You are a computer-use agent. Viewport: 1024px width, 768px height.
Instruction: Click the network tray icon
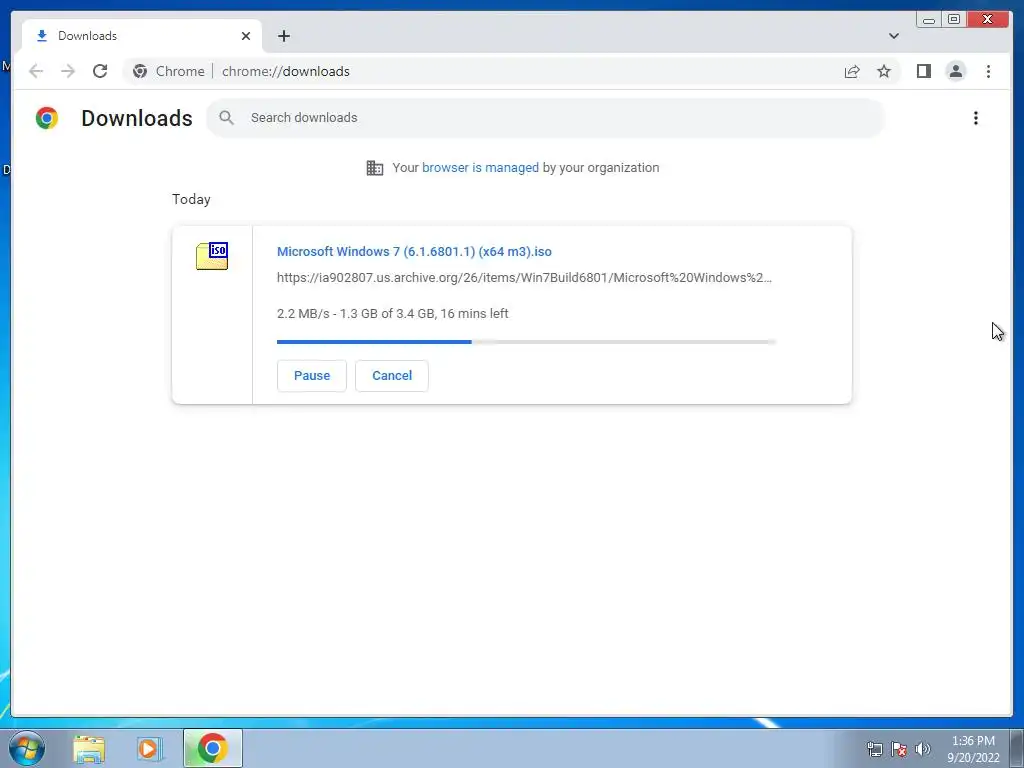874,749
